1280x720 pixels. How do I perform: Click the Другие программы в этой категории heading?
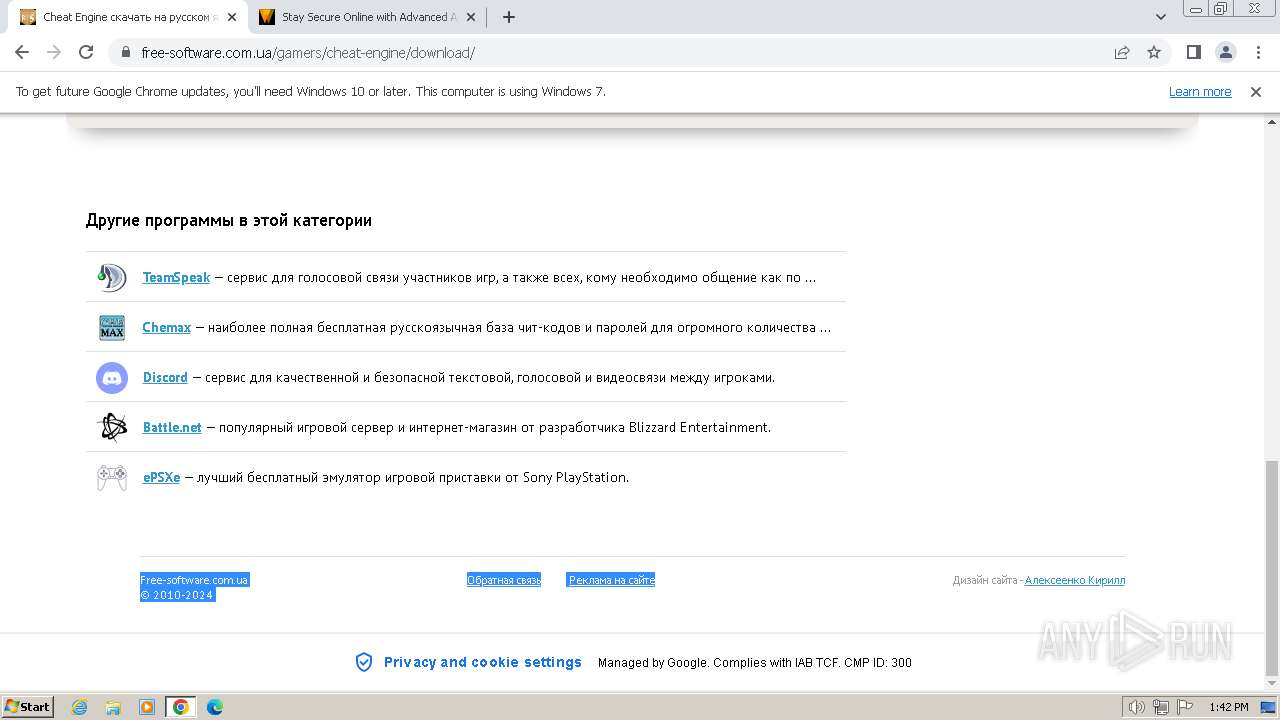tap(229, 220)
